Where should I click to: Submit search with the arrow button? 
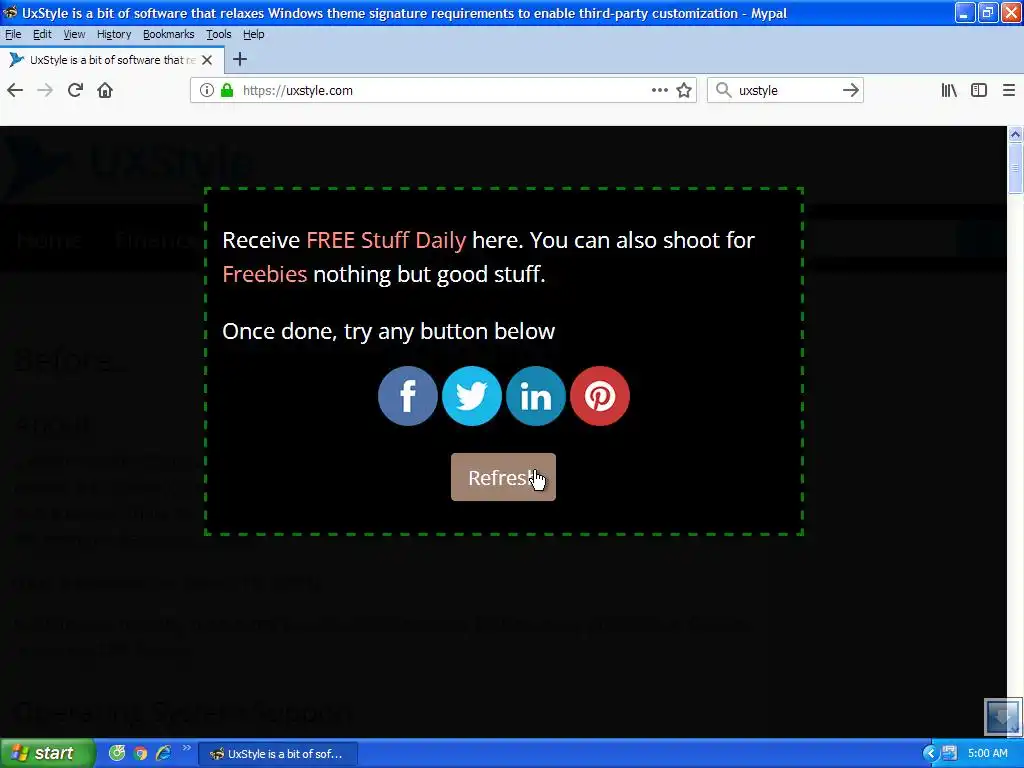tap(850, 90)
